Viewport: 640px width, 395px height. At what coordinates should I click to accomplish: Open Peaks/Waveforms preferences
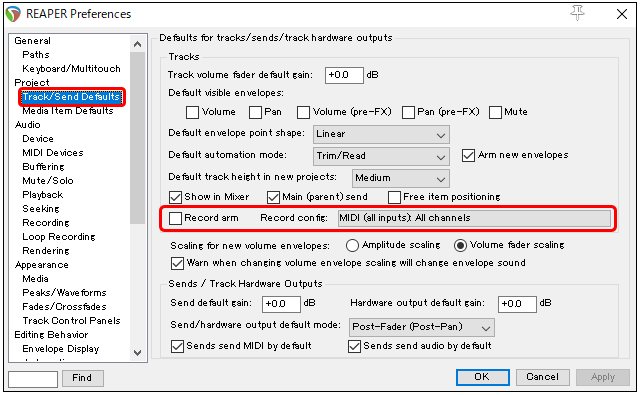[64, 293]
